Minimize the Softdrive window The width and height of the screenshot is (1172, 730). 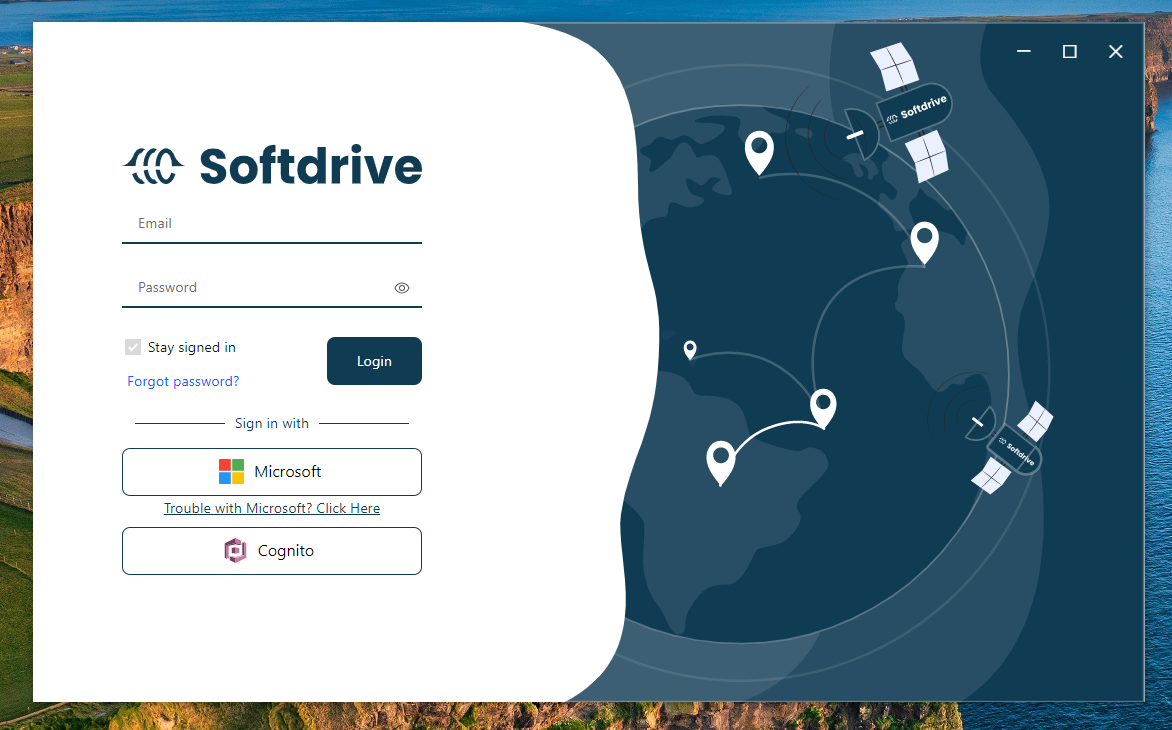(x=1024, y=51)
